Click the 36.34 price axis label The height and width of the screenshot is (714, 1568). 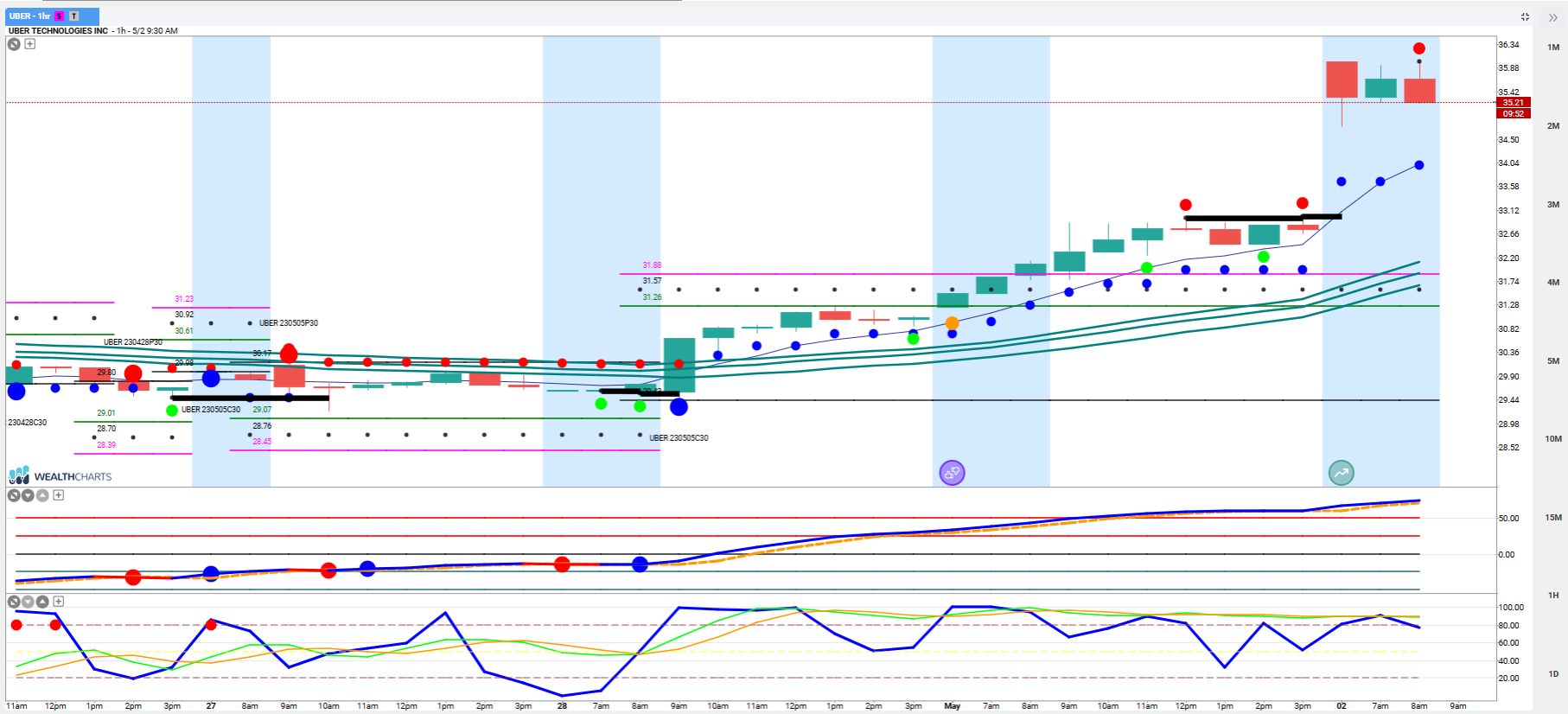click(1508, 45)
